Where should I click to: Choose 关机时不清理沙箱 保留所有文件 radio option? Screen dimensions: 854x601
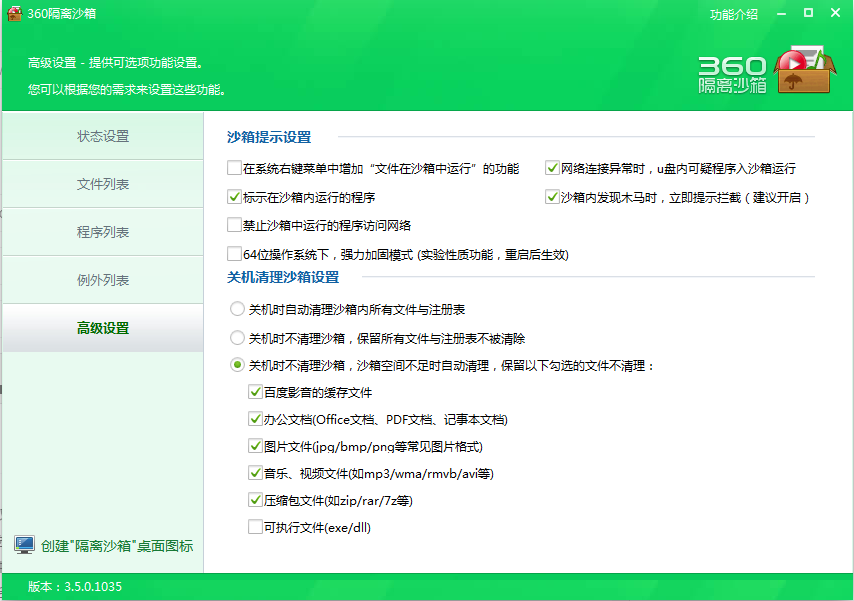237,338
